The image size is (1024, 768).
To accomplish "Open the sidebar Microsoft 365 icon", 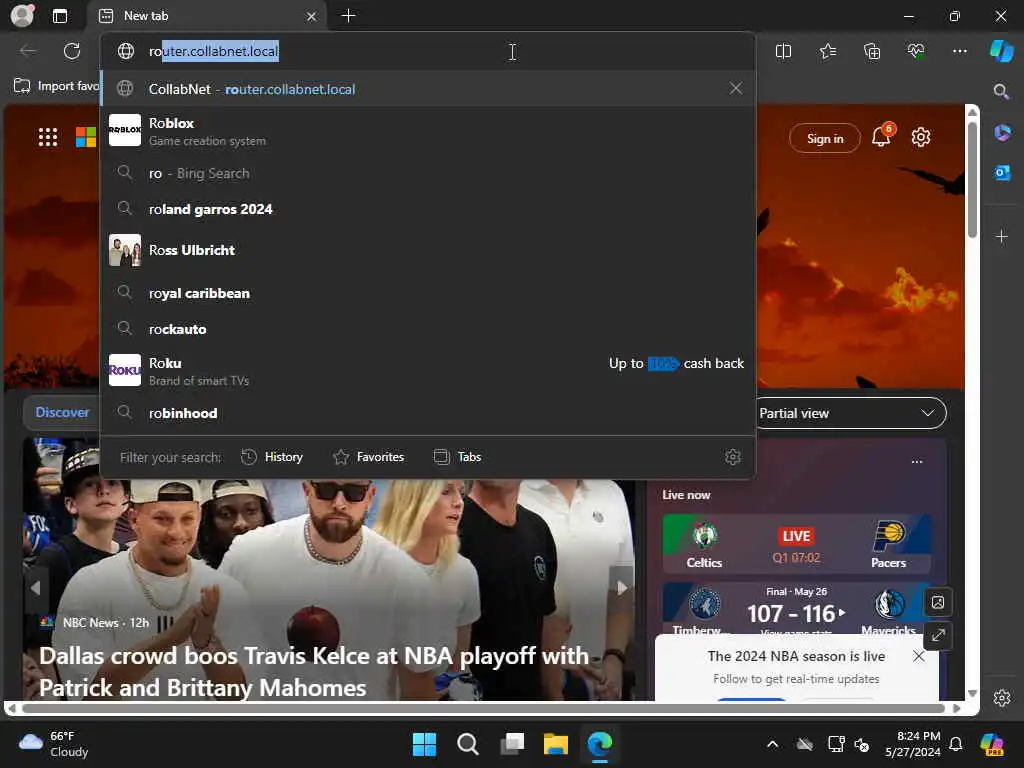I will click(1002, 133).
